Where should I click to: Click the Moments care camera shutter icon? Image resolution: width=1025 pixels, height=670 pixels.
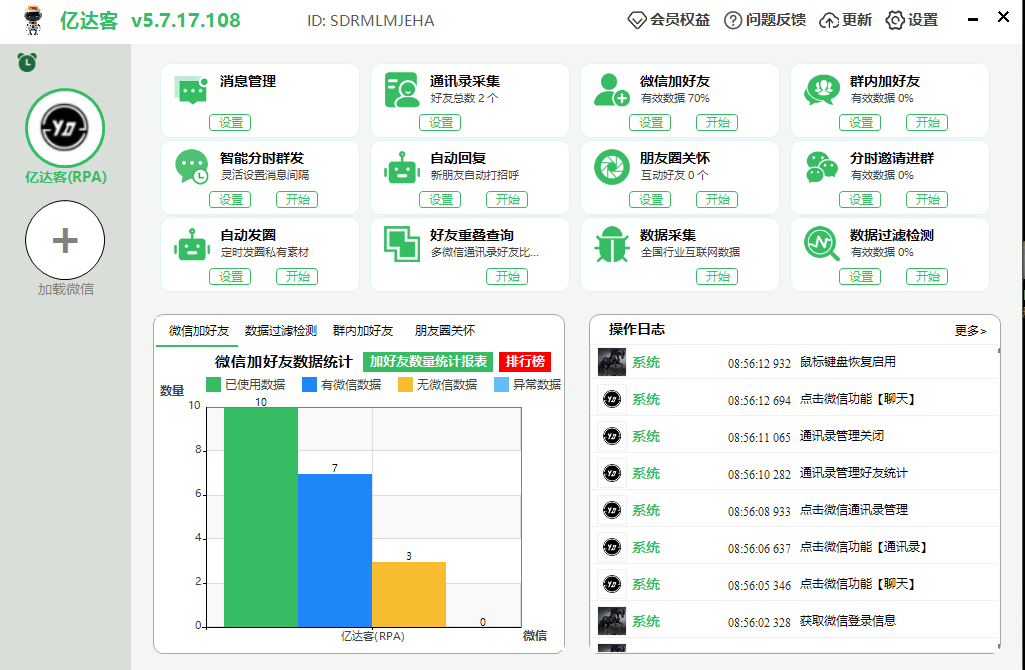pos(611,167)
